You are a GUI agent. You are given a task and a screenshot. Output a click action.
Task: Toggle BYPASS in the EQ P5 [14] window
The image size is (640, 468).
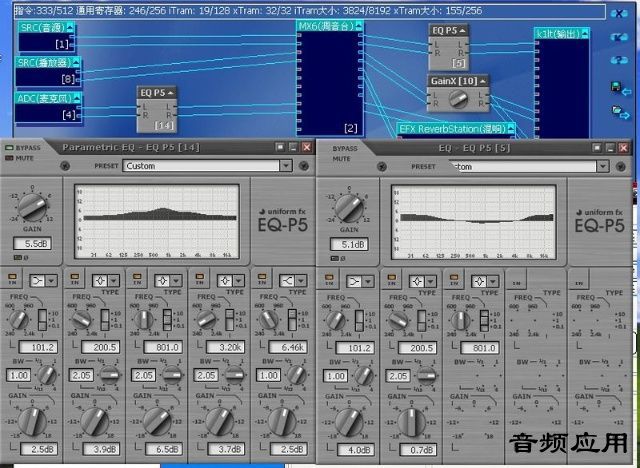pyautogui.click(x=9, y=148)
